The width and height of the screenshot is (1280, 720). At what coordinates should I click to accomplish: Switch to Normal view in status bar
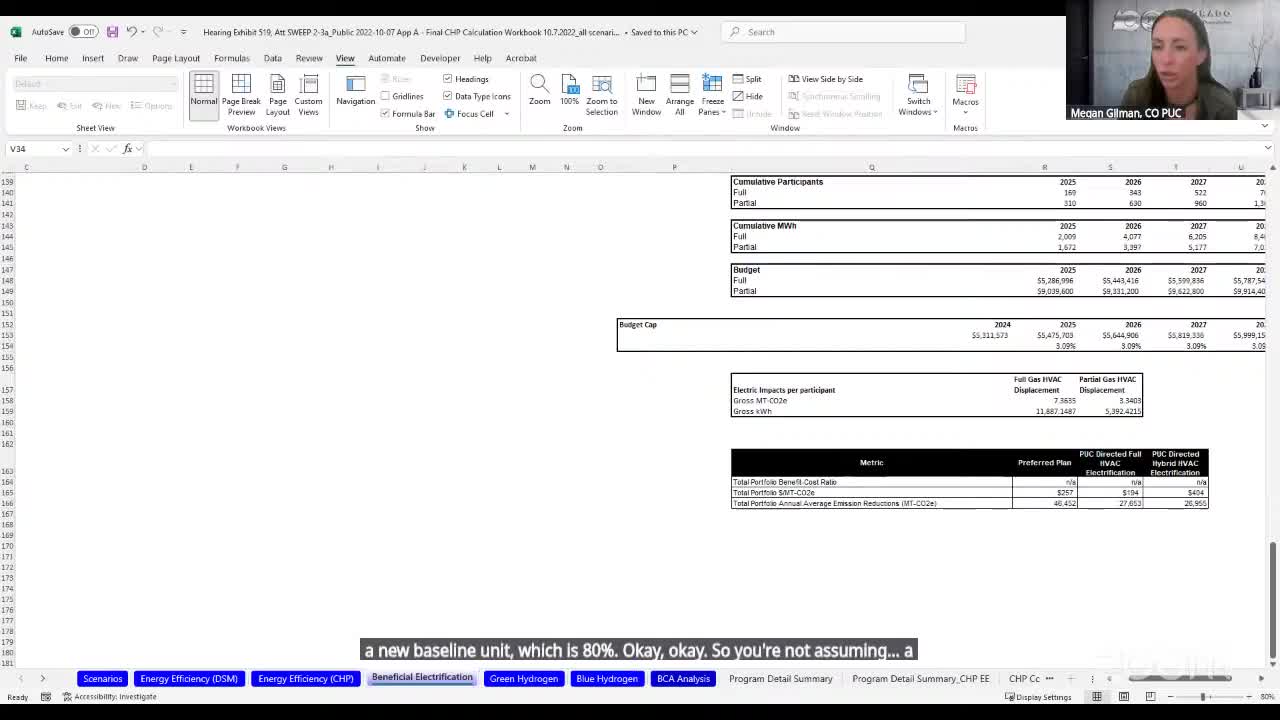[x=1097, y=696]
